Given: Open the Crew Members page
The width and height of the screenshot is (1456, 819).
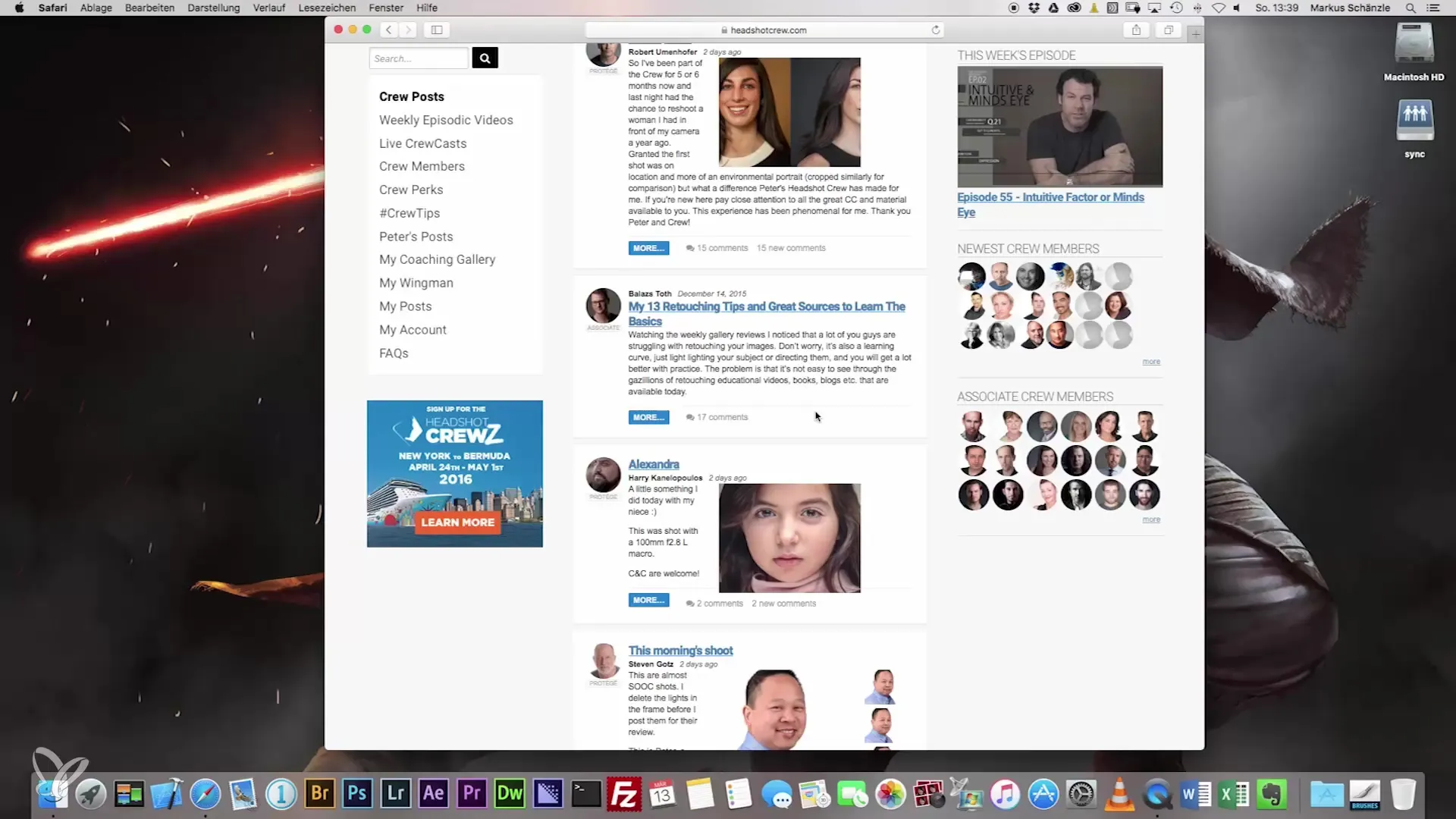Looking at the screenshot, I should (x=422, y=166).
